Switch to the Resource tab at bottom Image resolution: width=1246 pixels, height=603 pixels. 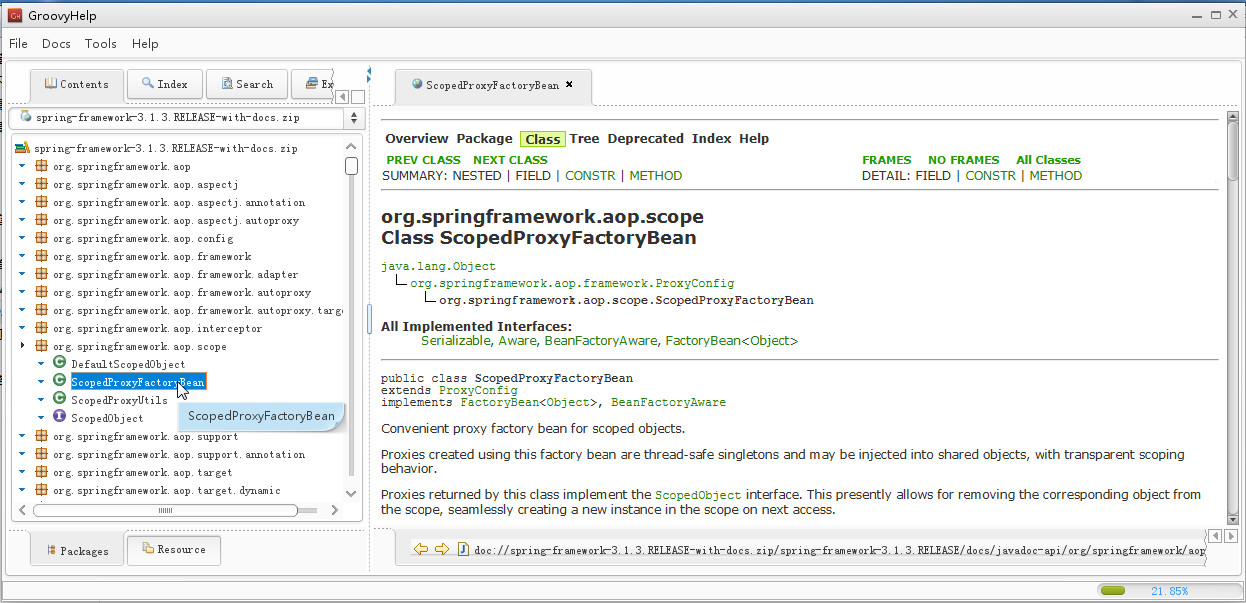coord(174,549)
